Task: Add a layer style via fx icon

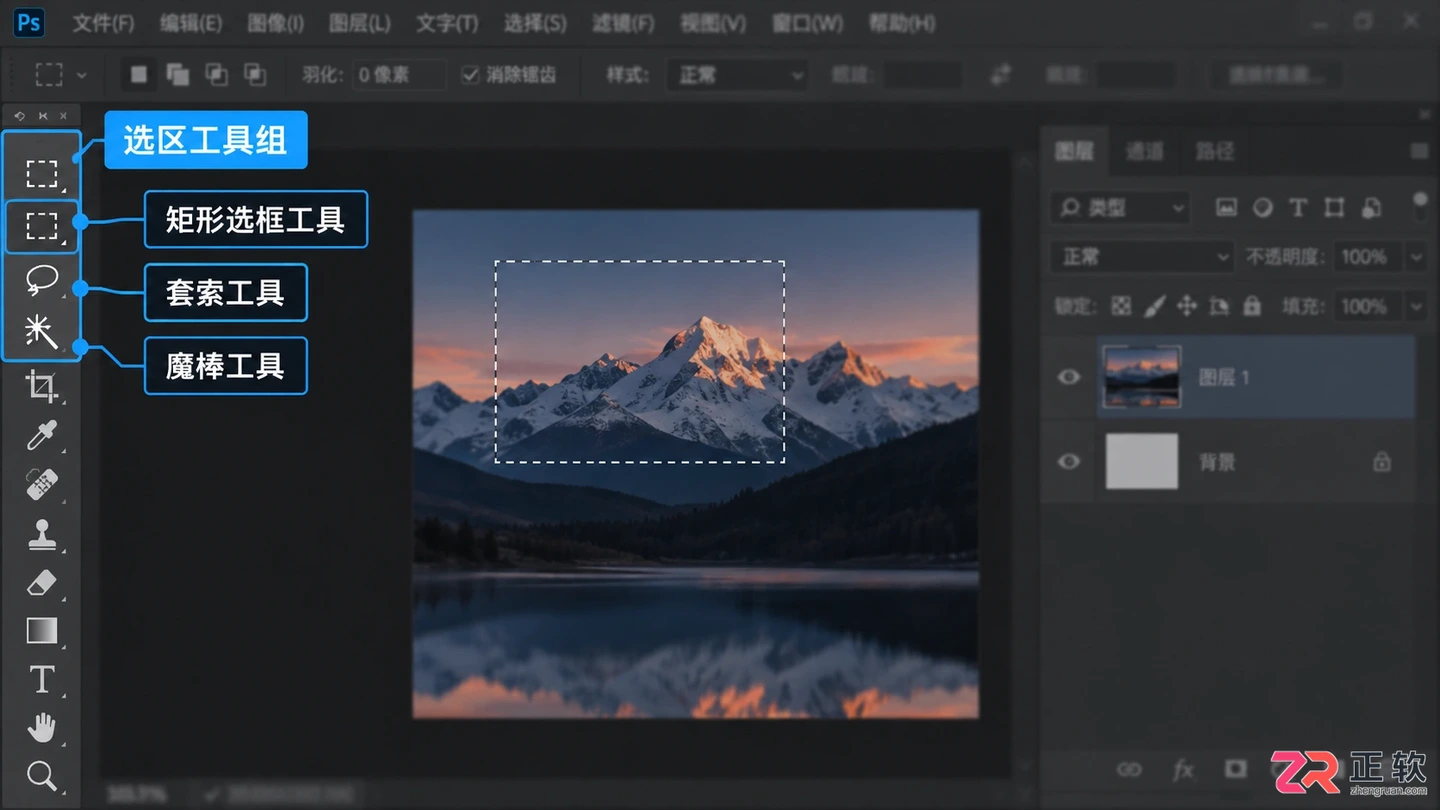Action: click(x=1183, y=769)
